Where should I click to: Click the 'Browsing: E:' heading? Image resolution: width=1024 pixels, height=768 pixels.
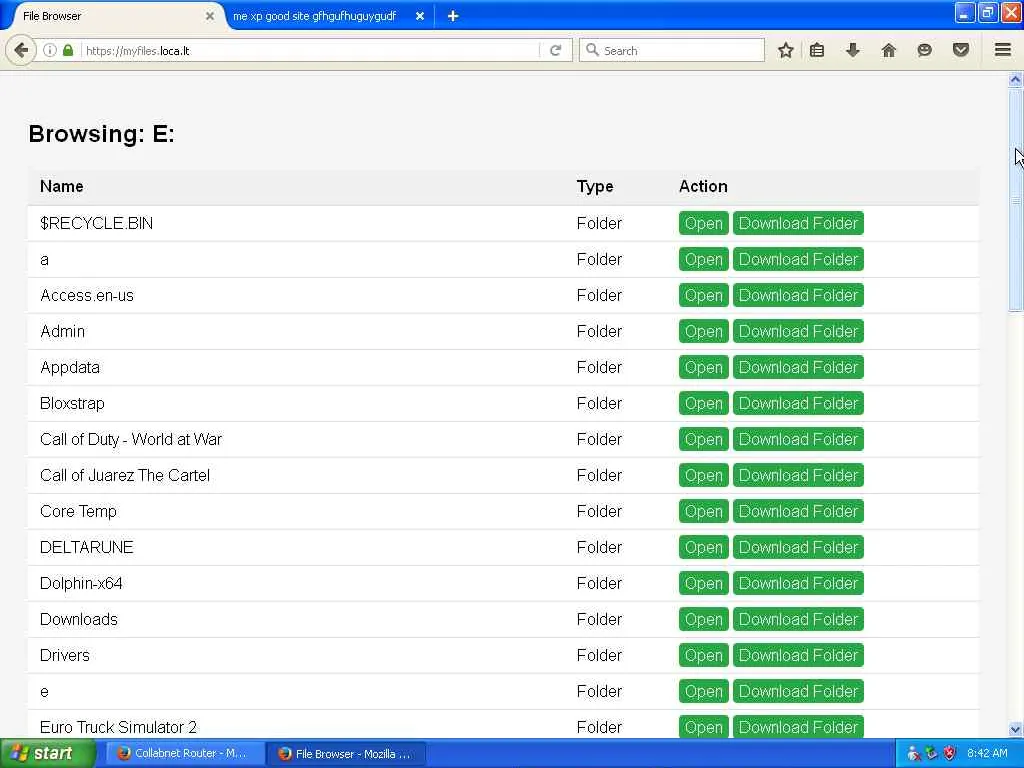[101, 134]
